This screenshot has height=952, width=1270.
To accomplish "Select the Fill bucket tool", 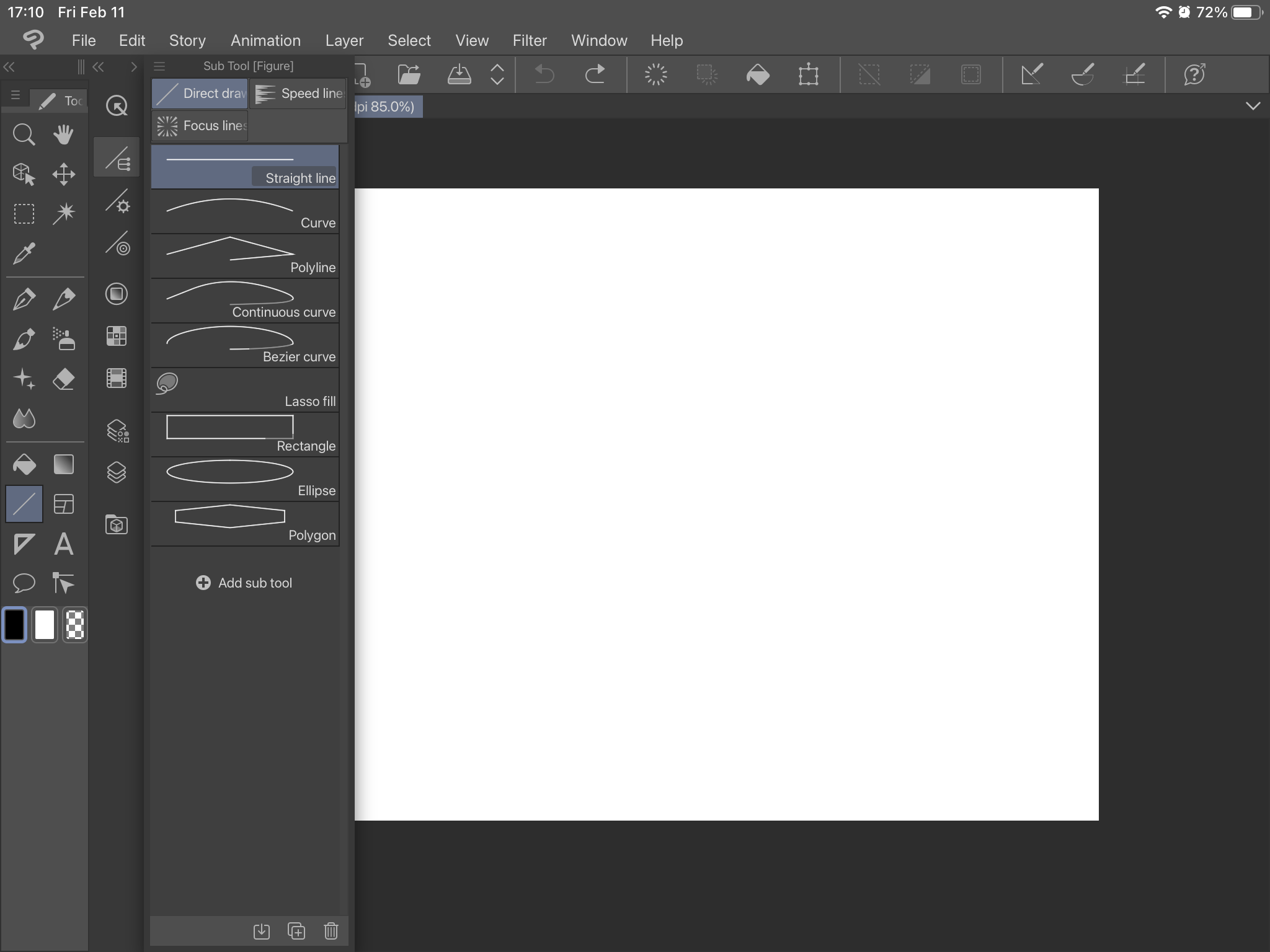I will [x=24, y=464].
